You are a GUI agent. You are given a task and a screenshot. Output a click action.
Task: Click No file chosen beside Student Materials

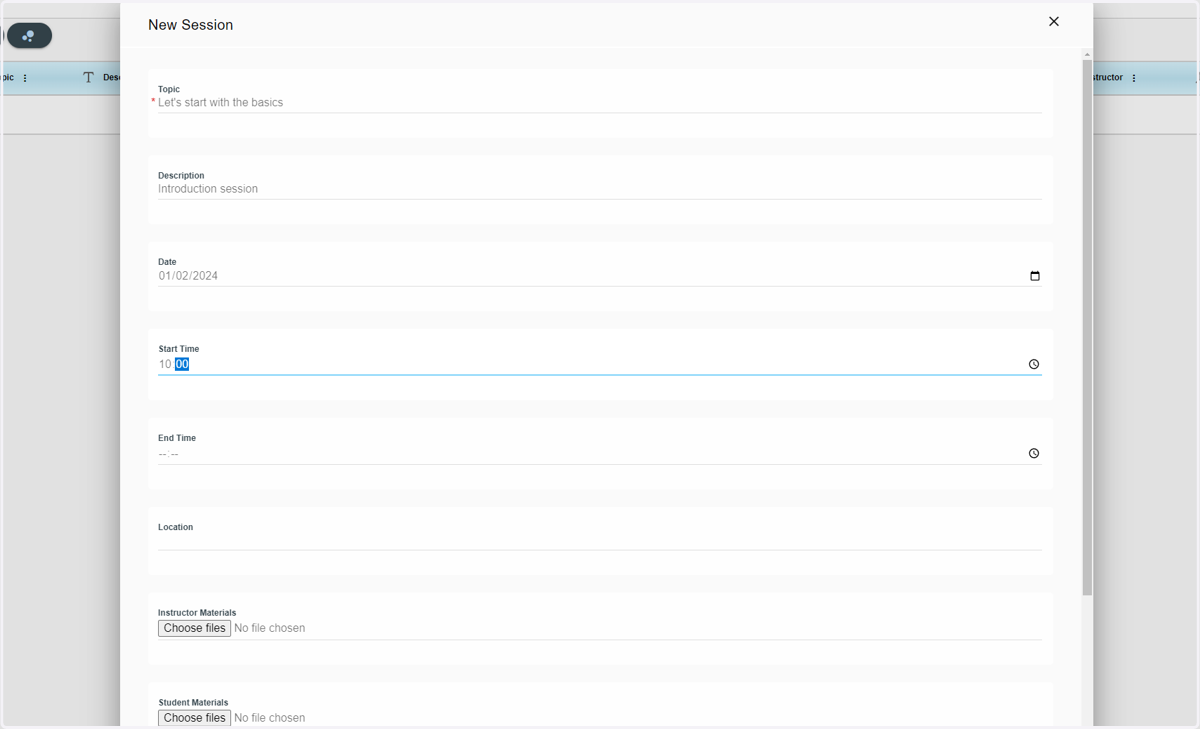coord(270,718)
